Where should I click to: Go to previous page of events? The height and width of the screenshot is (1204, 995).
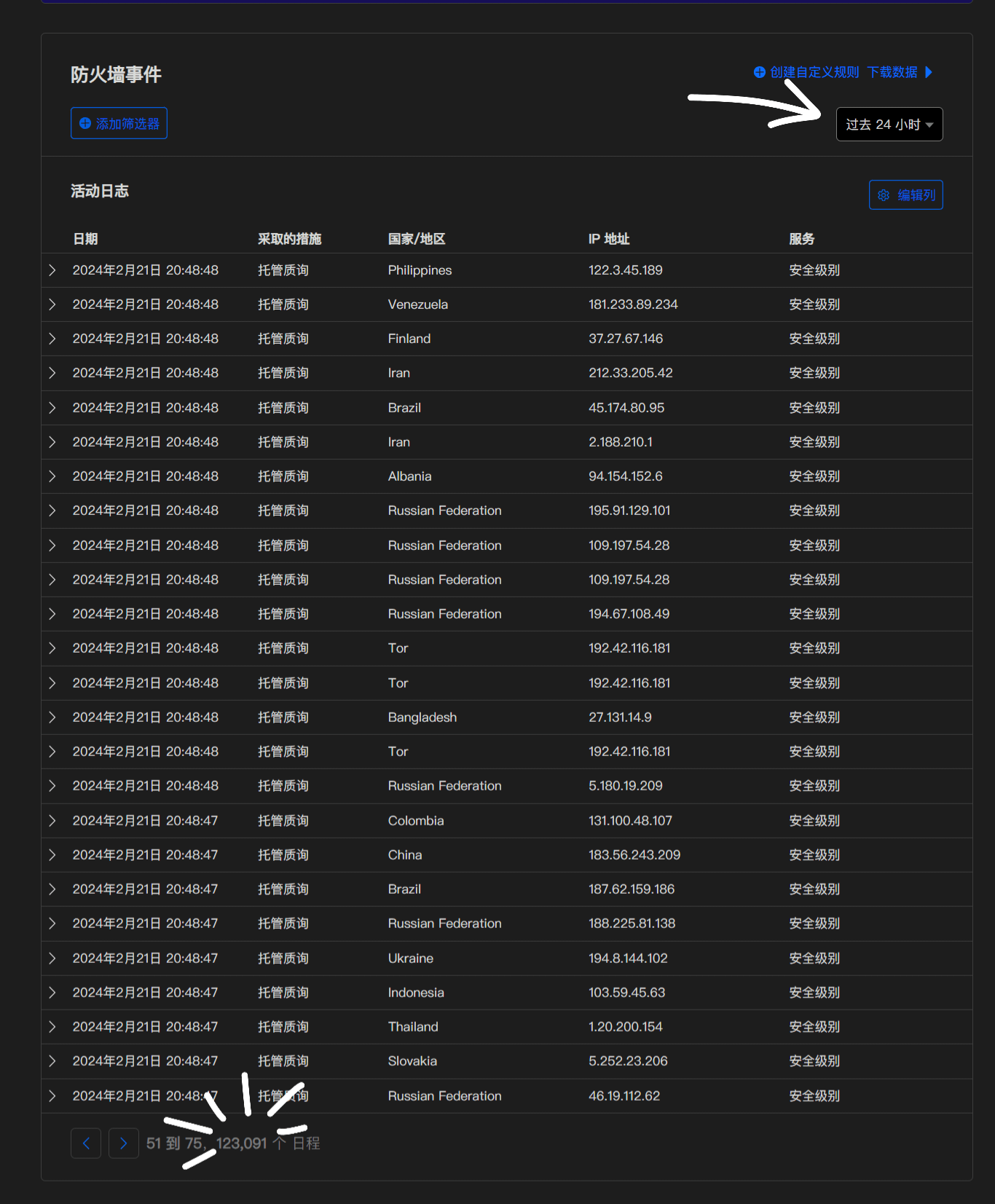click(86, 1143)
